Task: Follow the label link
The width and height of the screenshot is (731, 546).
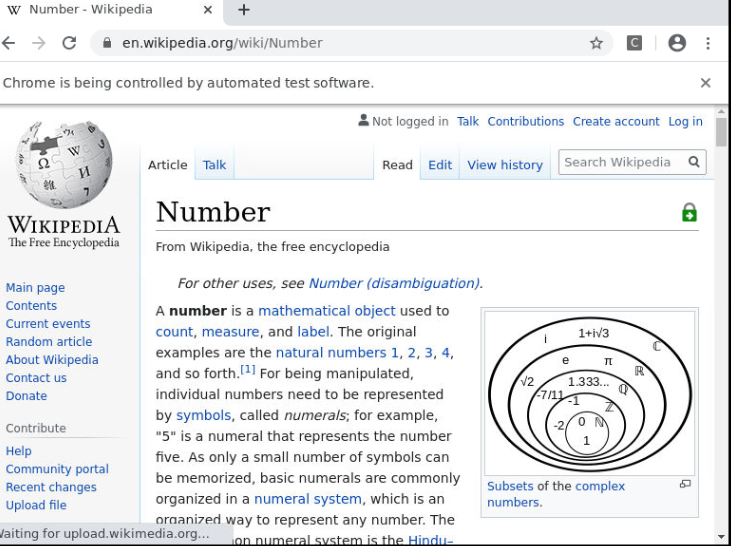Action: [313, 332]
